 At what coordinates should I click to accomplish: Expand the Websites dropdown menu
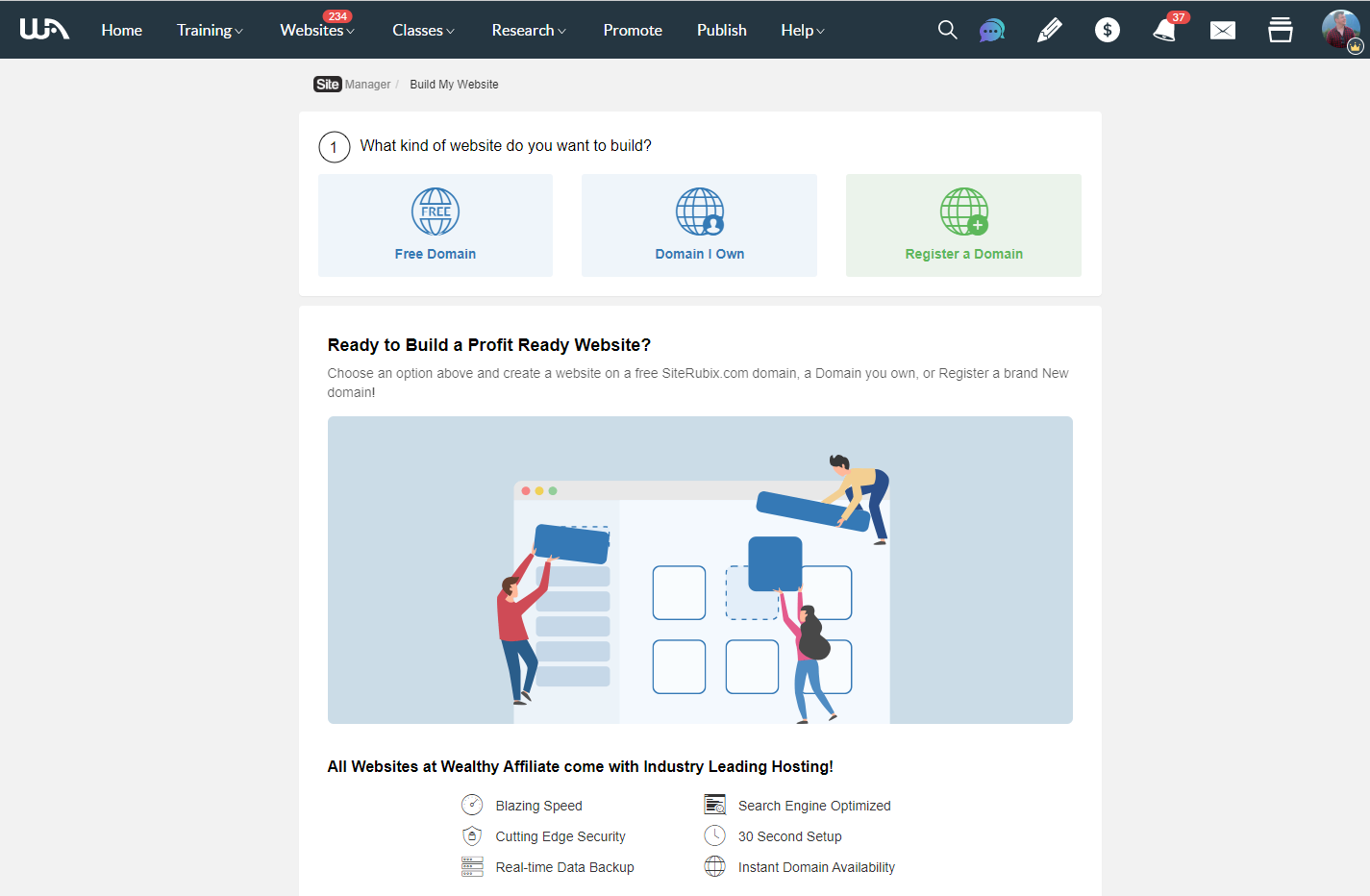coord(317,30)
